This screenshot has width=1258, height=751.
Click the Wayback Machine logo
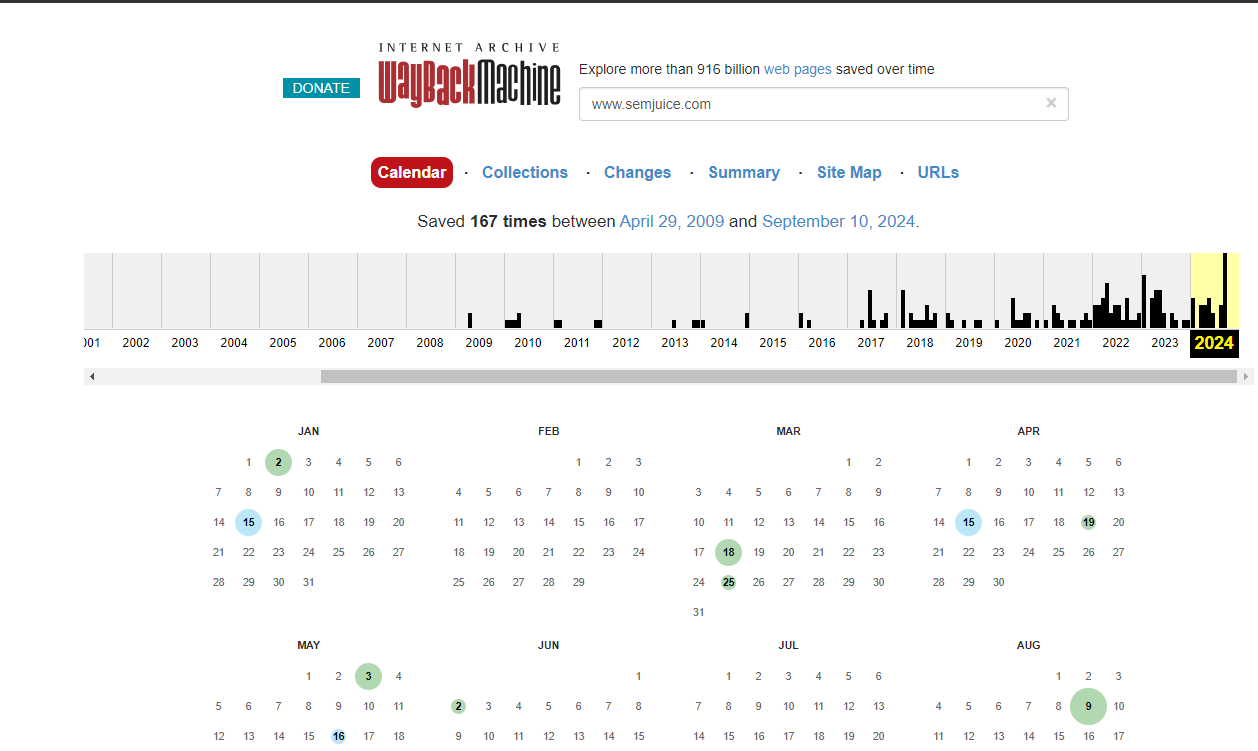point(469,75)
